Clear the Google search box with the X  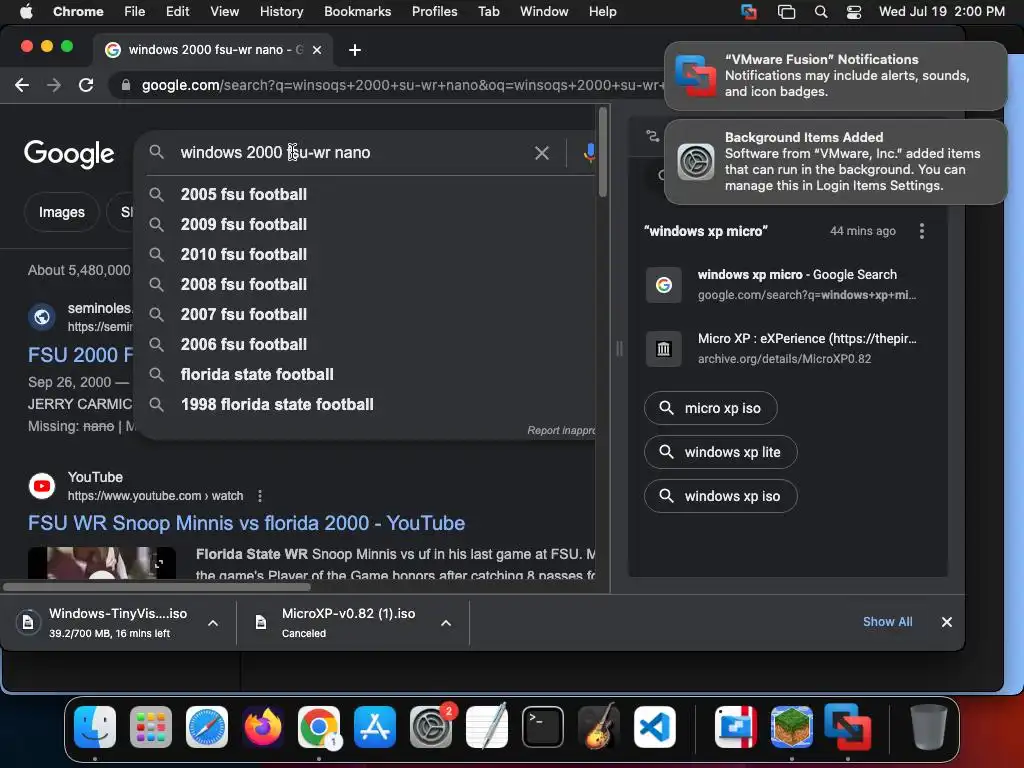[x=541, y=153]
